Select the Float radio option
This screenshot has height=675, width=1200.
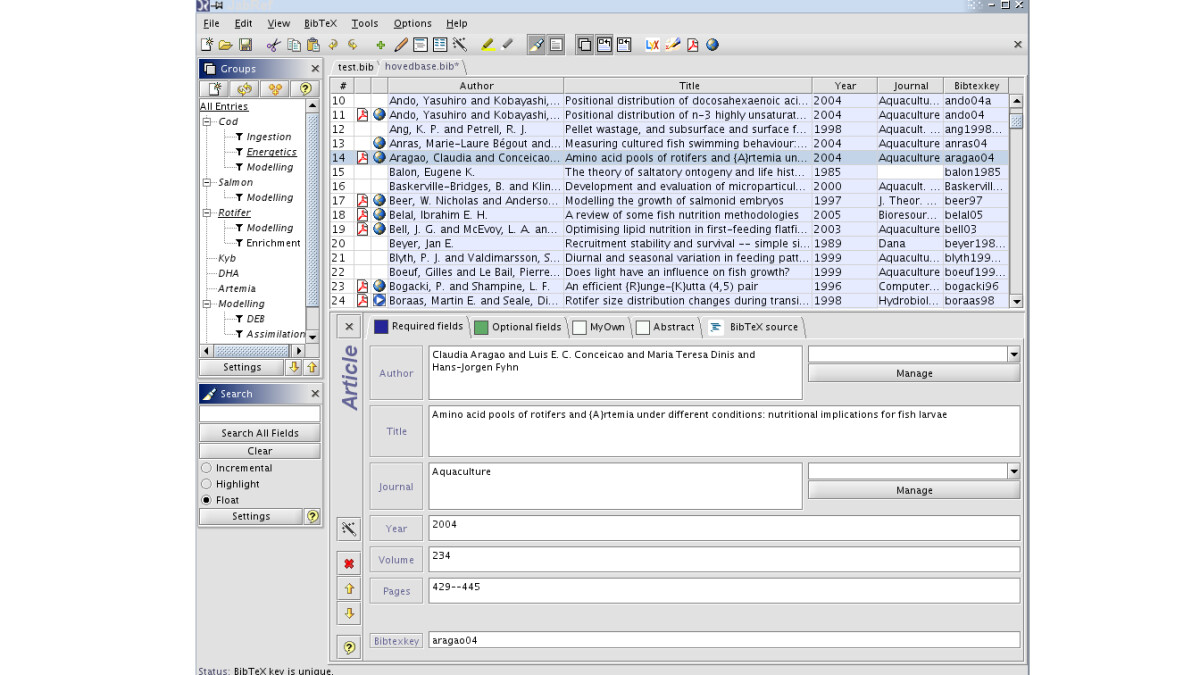coord(207,500)
